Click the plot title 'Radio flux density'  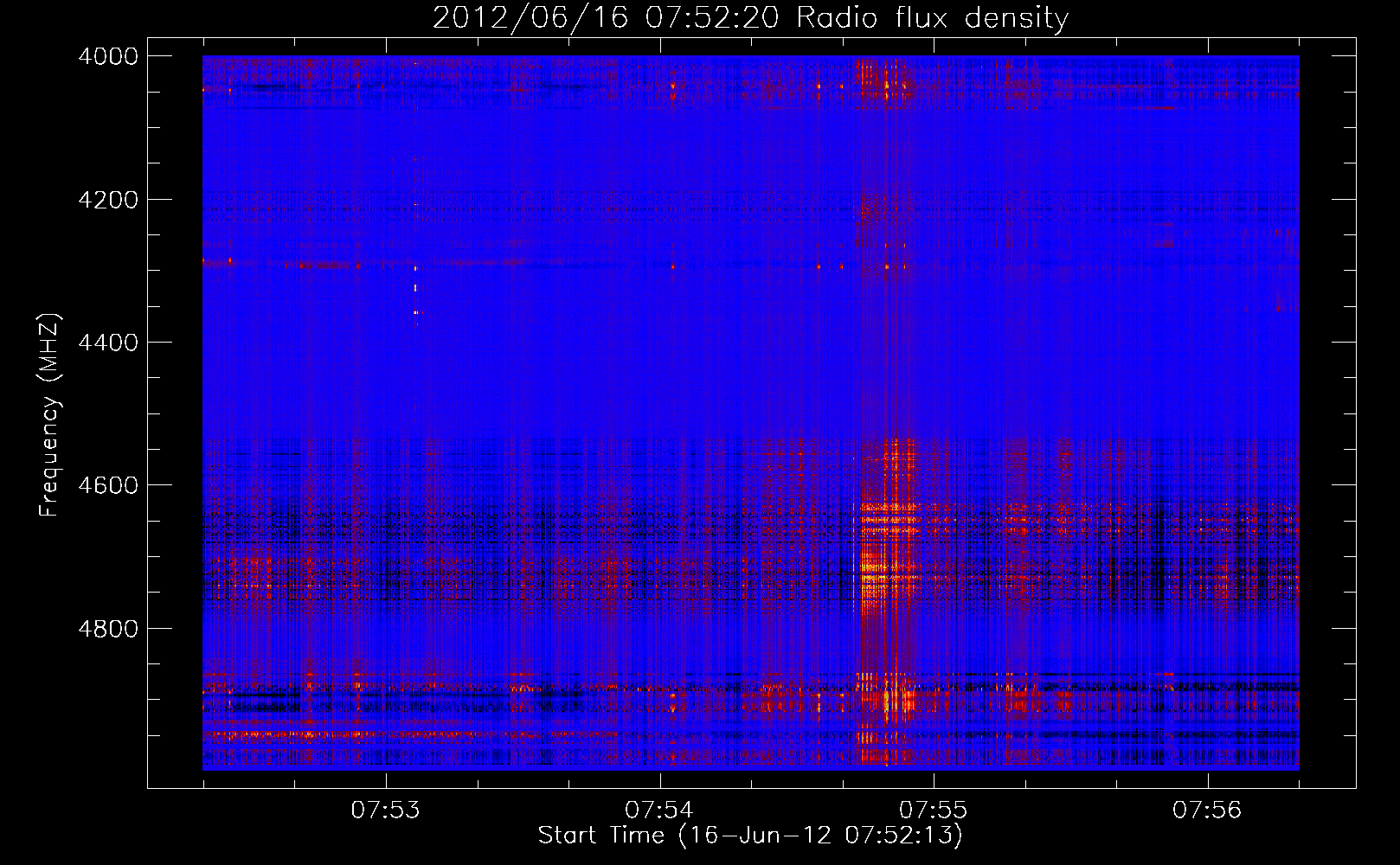pyautogui.click(x=932, y=18)
